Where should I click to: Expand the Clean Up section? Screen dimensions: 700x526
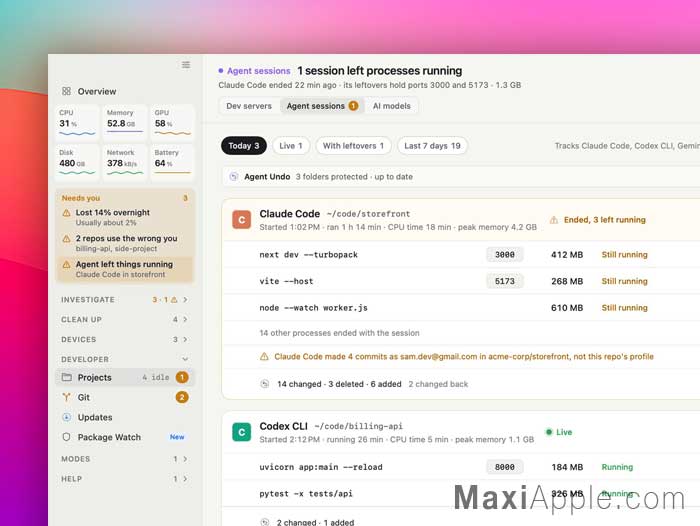click(125, 319)
